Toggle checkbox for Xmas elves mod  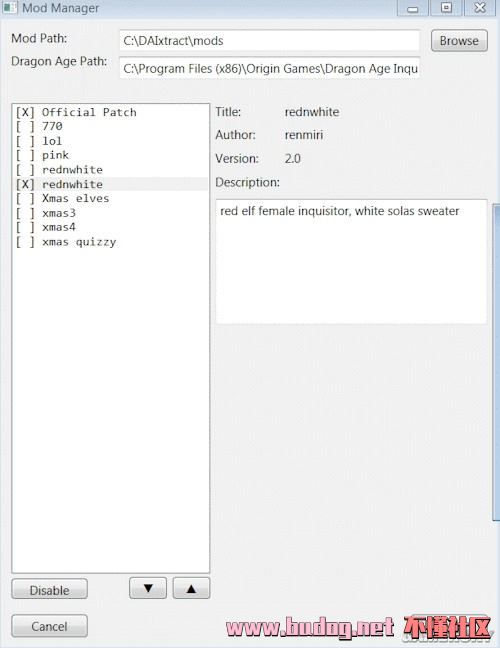[x=25, y=199]
